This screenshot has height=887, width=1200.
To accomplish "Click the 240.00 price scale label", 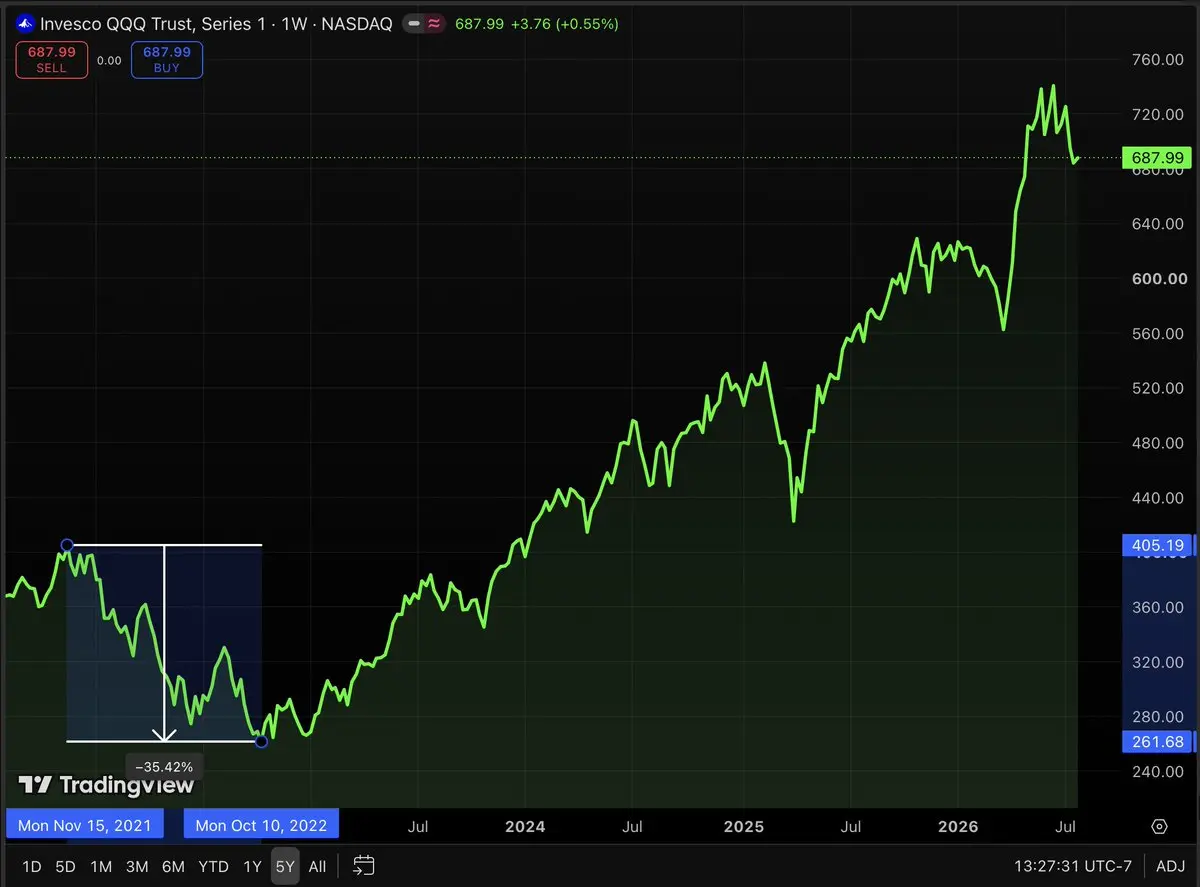I will (1160, 771).
